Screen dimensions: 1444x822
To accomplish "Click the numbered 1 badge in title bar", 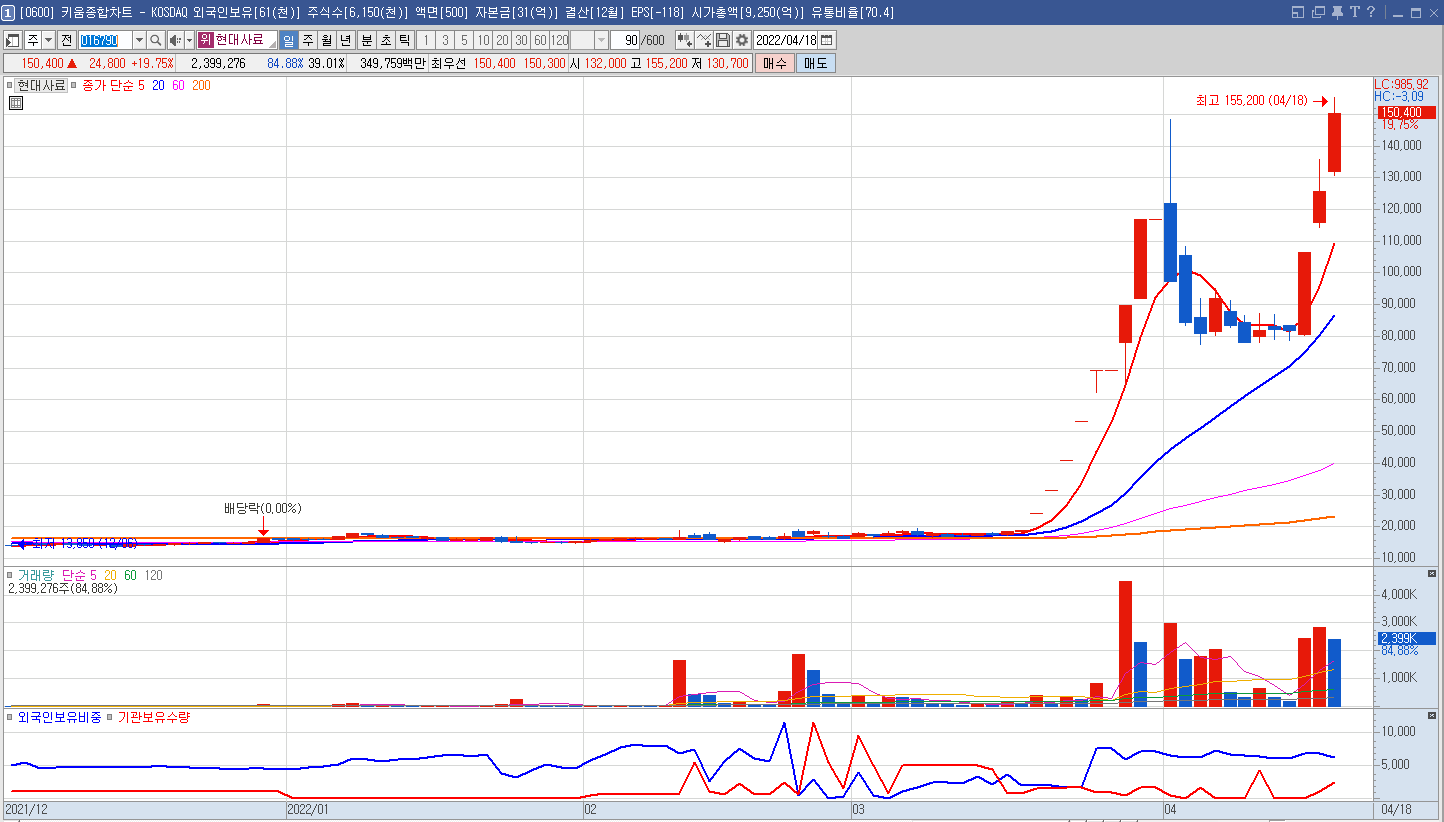I will click(8, 12).
